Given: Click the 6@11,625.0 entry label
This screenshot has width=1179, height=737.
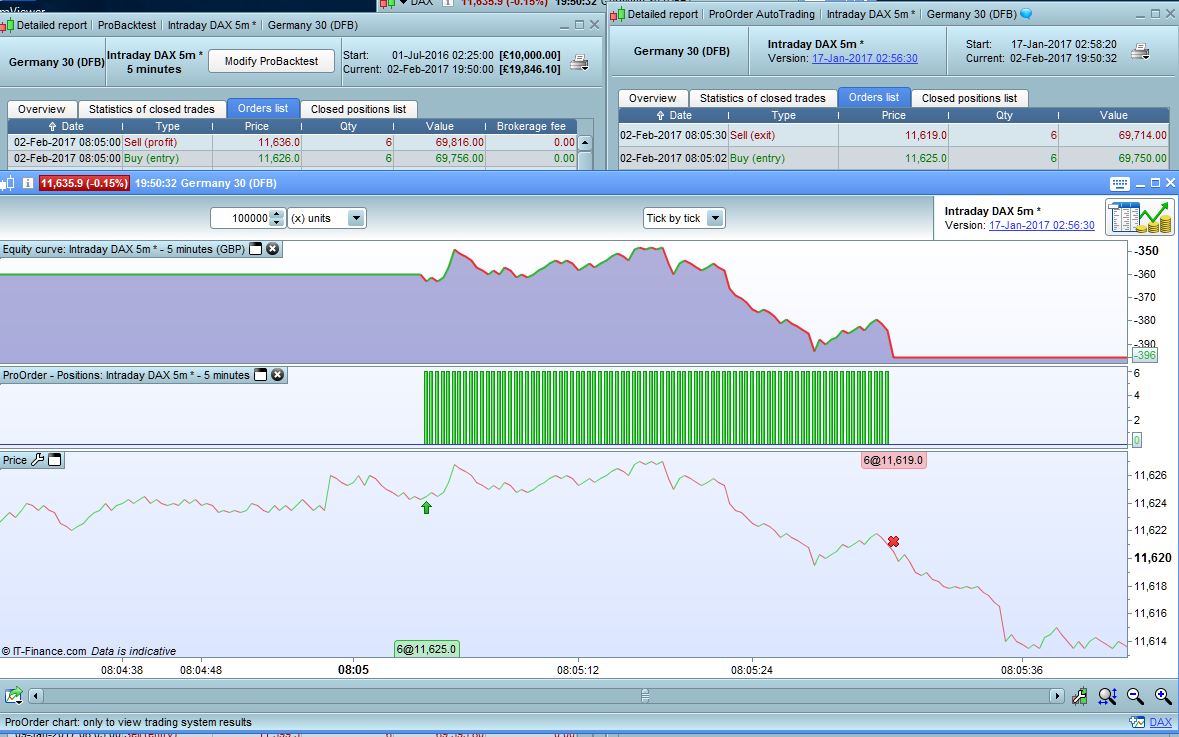Looking at the screenshot, I should click(426, 649).
